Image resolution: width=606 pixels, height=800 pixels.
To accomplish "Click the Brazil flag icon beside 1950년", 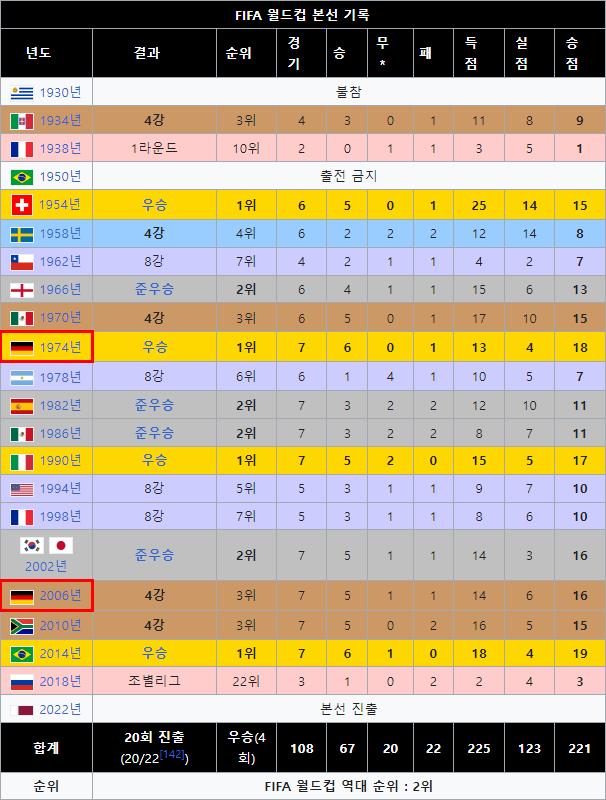I will [x=22, y=177].
